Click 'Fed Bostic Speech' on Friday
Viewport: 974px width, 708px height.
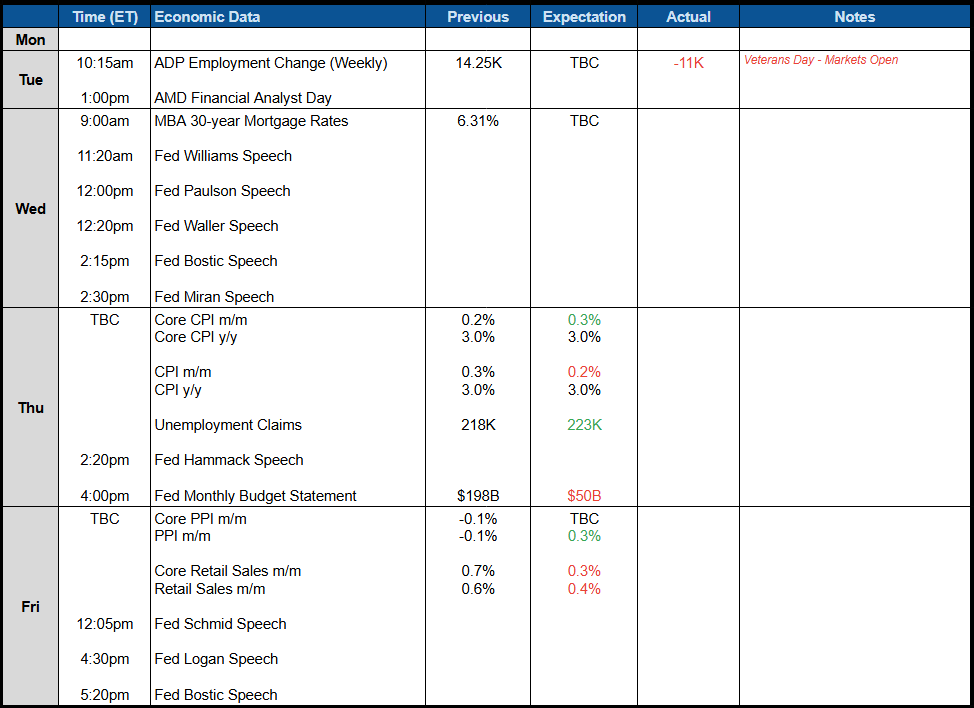pyautogui.click(x=216, y=694)
